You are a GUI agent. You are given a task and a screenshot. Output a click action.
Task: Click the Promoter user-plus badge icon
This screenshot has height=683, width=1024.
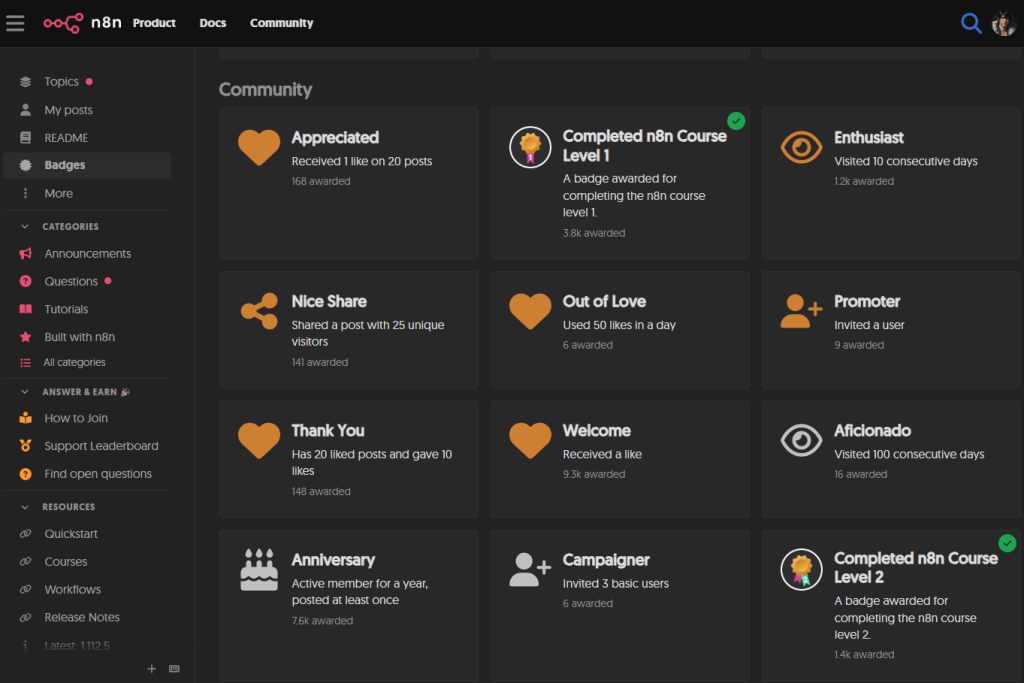(x=801, y=311)
